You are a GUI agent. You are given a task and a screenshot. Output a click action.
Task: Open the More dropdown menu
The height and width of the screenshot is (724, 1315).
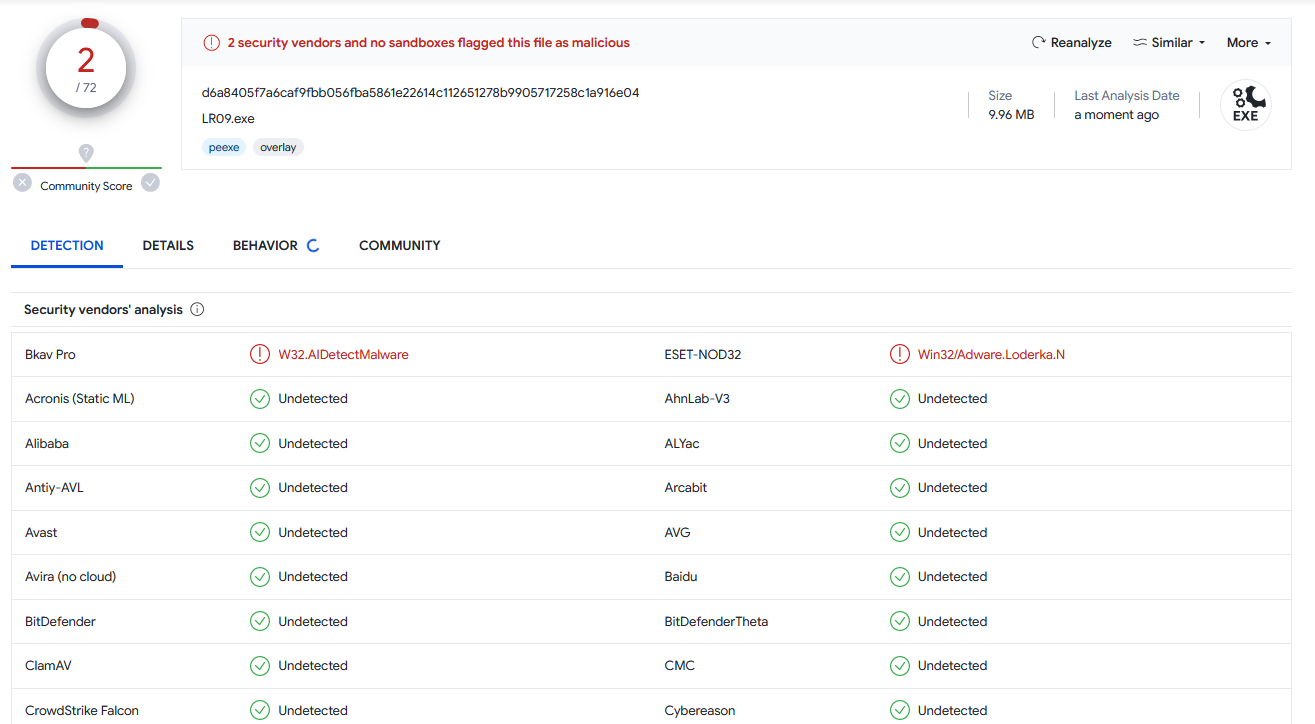[x=1249, y=43]
